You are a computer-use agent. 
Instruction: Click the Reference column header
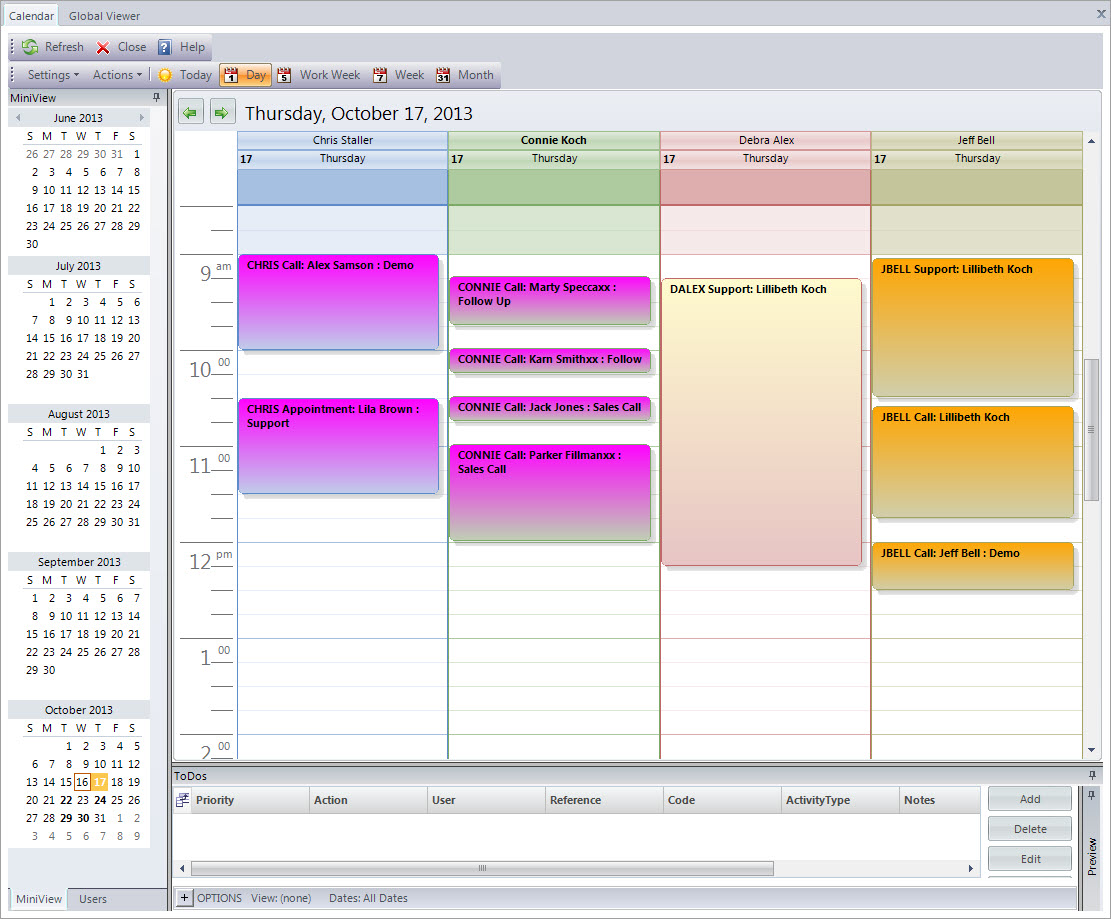[604, 800]
